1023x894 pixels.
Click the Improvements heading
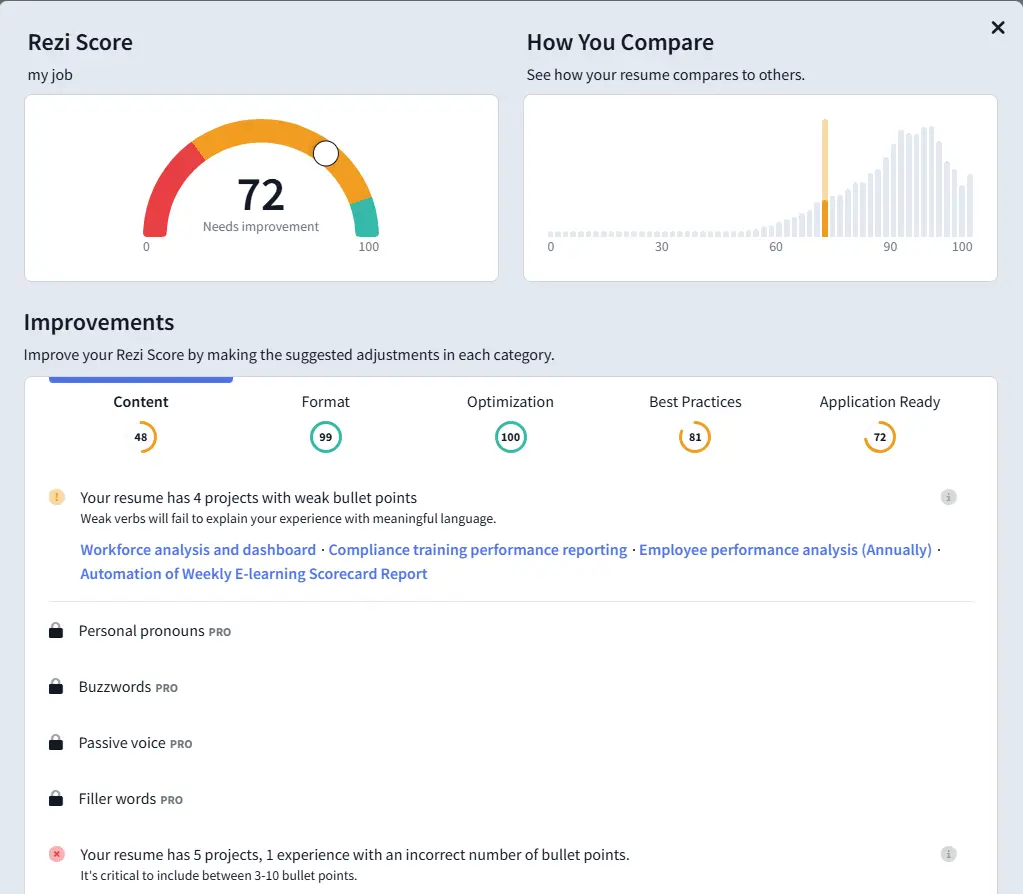pos(99,322)
